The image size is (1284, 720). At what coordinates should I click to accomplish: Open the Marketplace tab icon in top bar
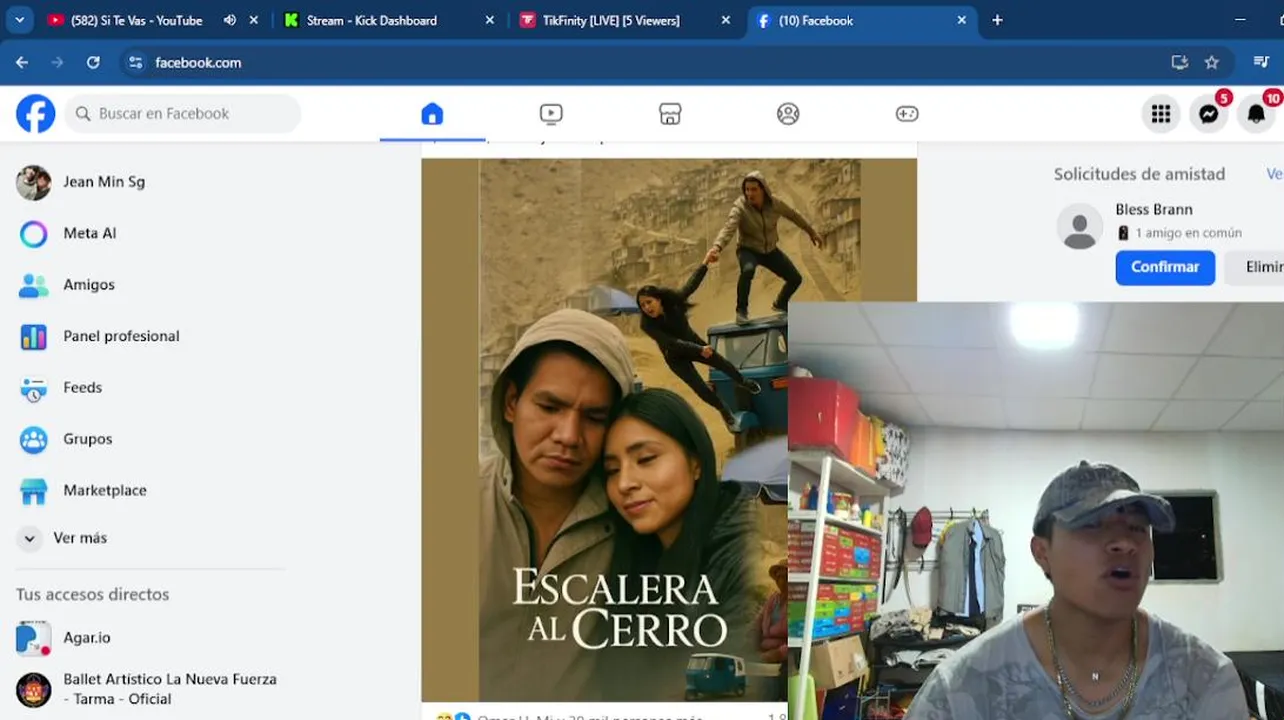pyautogui.click(x=670, y=114)
